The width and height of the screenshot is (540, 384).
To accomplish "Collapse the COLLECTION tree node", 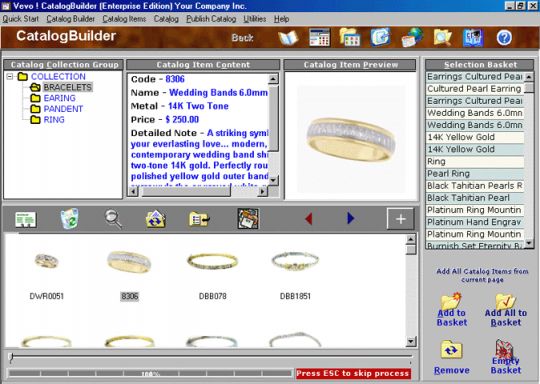I will (10, 76).
